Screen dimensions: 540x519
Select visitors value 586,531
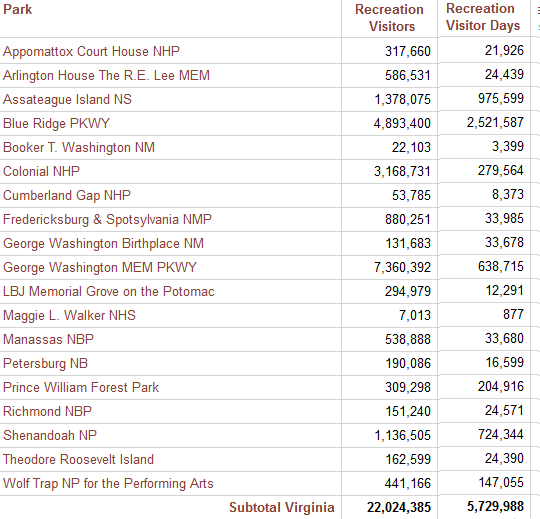click(x=408, y=75)
